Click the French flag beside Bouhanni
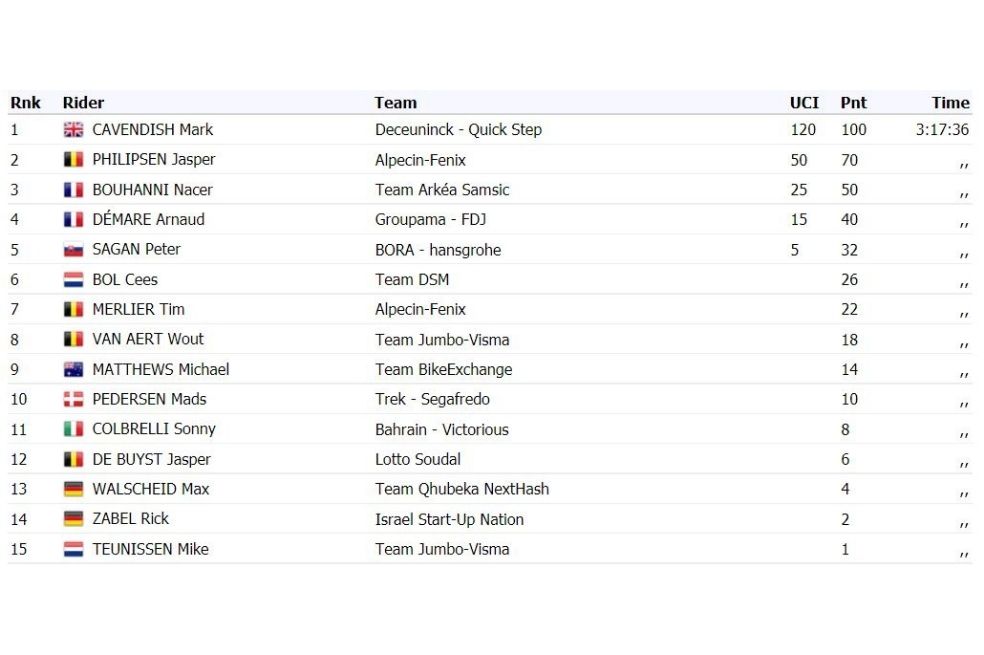The image size is (984, 655). click(73, 190)
